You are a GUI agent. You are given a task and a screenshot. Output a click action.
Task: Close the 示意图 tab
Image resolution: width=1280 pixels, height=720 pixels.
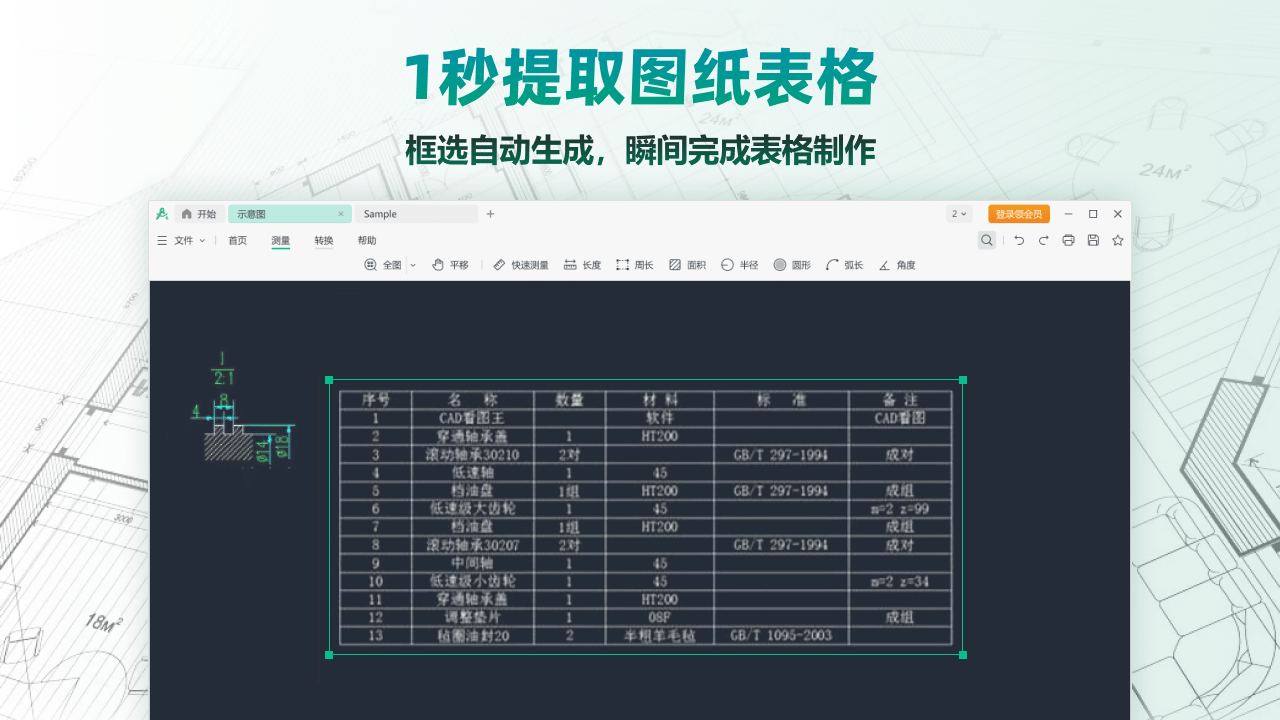tap(341, 214)
